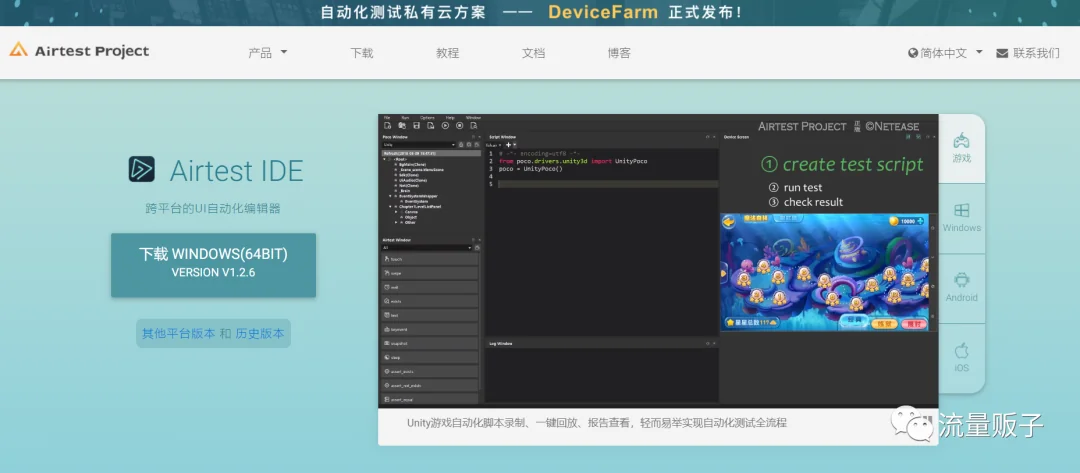The image size is (1080, 473).
Task: Open the 简体中文 language dropdown
Action: point(946,53)
